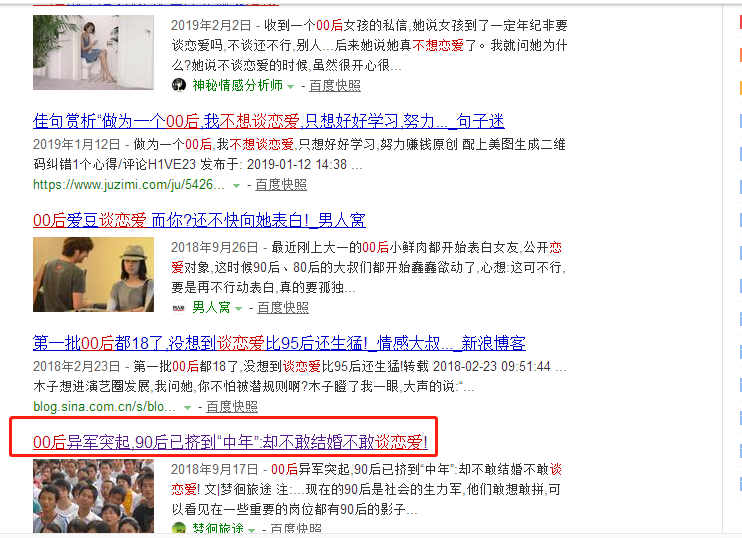Click 百度快照 link next to 神秘情感分析师

point(335,86)
